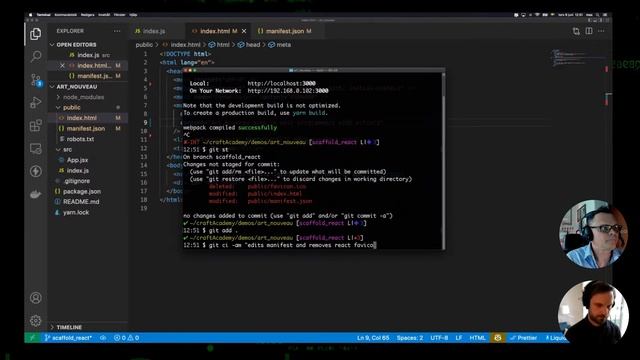The width and height of the screenshot is (640, 360).
Task: Collapse the Open Editors section
Action: (76, 44)
